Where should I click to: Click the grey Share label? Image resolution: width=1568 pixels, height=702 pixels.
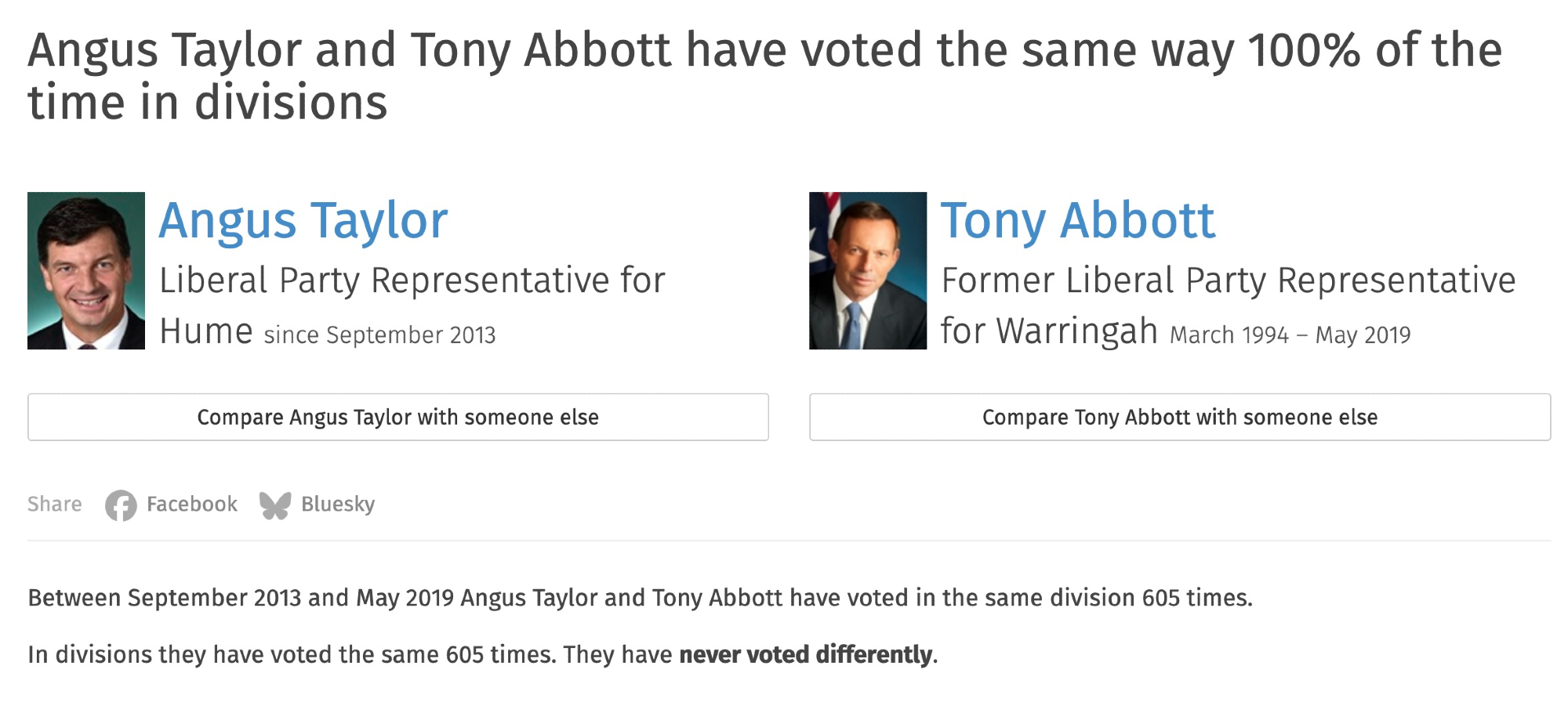[x=54, y=505]
